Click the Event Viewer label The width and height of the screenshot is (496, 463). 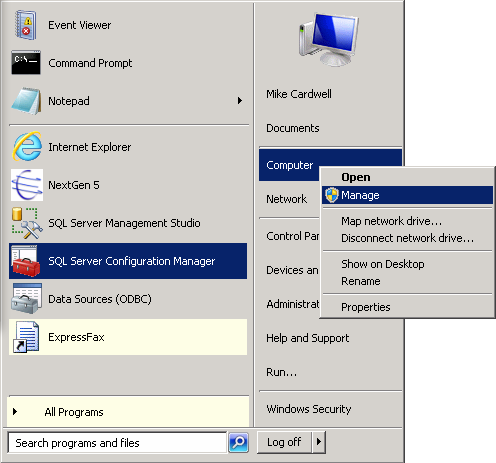point(80,25)
